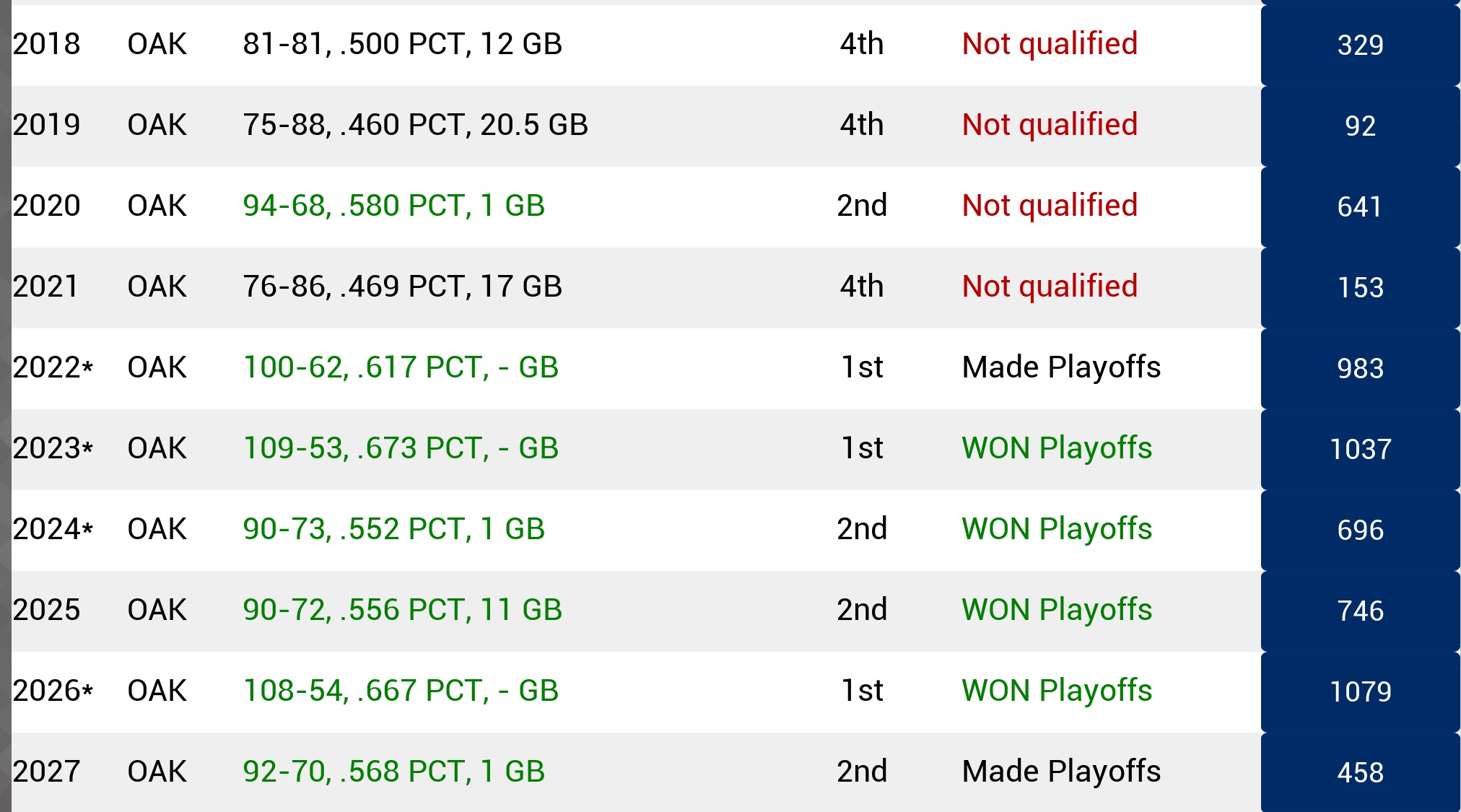Open the blue 746 button
1461x812 pixels.
coord(1360,611)
